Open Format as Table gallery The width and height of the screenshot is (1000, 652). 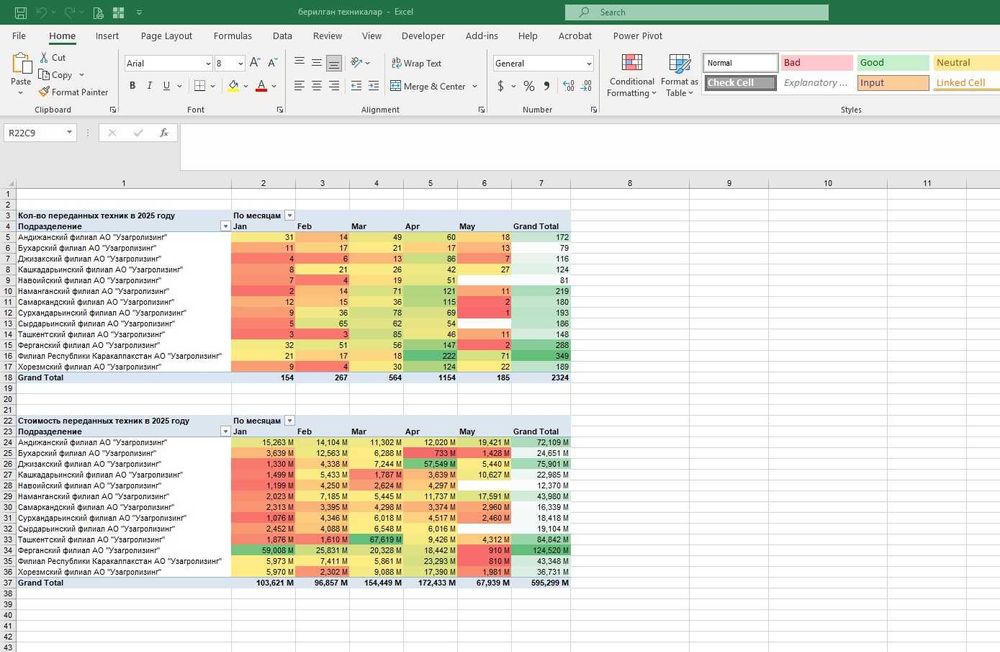click(679, 75)
